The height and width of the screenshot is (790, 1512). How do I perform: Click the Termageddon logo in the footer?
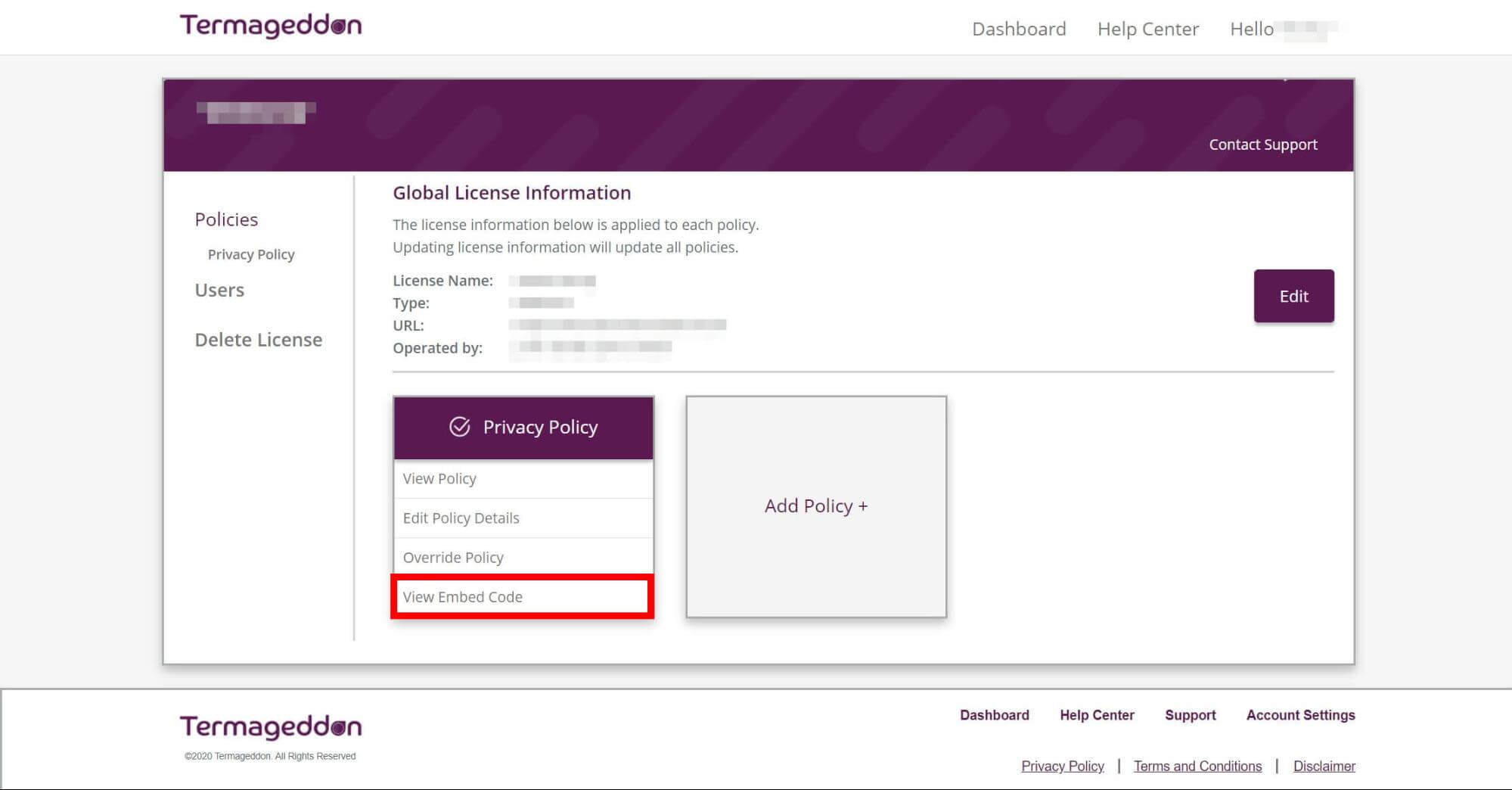(271, 726)
